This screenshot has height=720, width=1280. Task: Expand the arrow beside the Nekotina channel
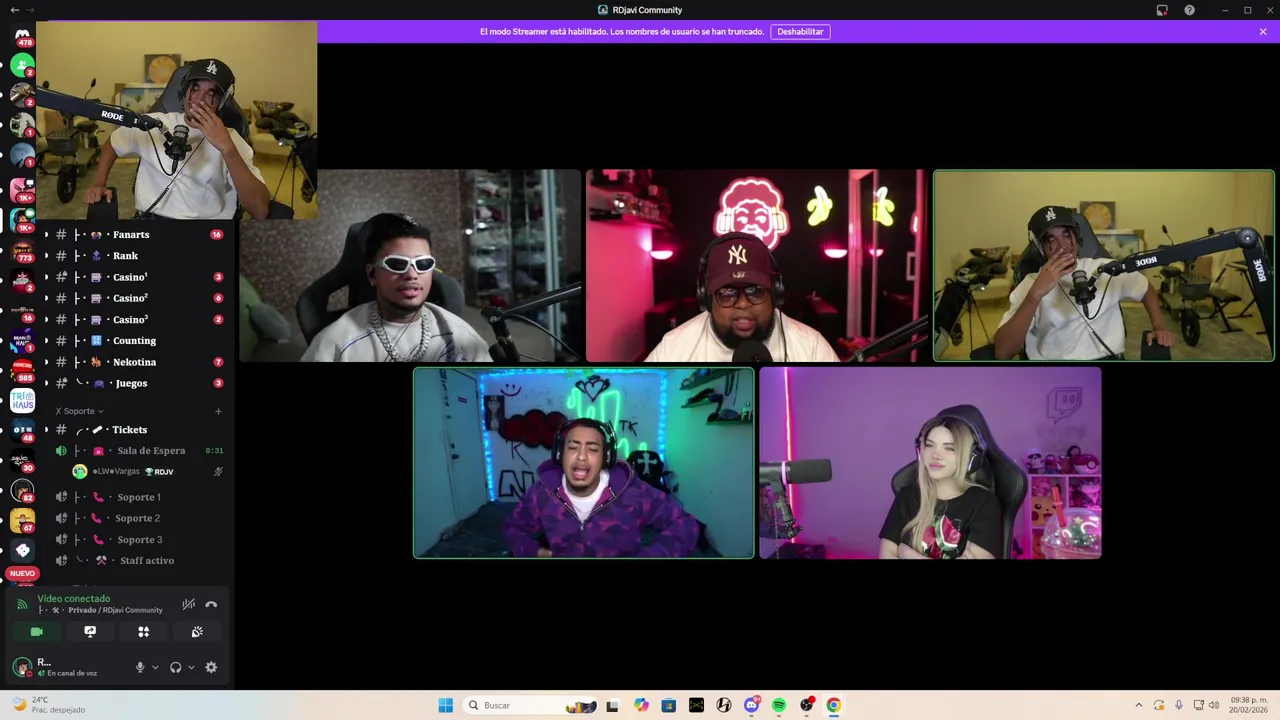tap(46, 362)
